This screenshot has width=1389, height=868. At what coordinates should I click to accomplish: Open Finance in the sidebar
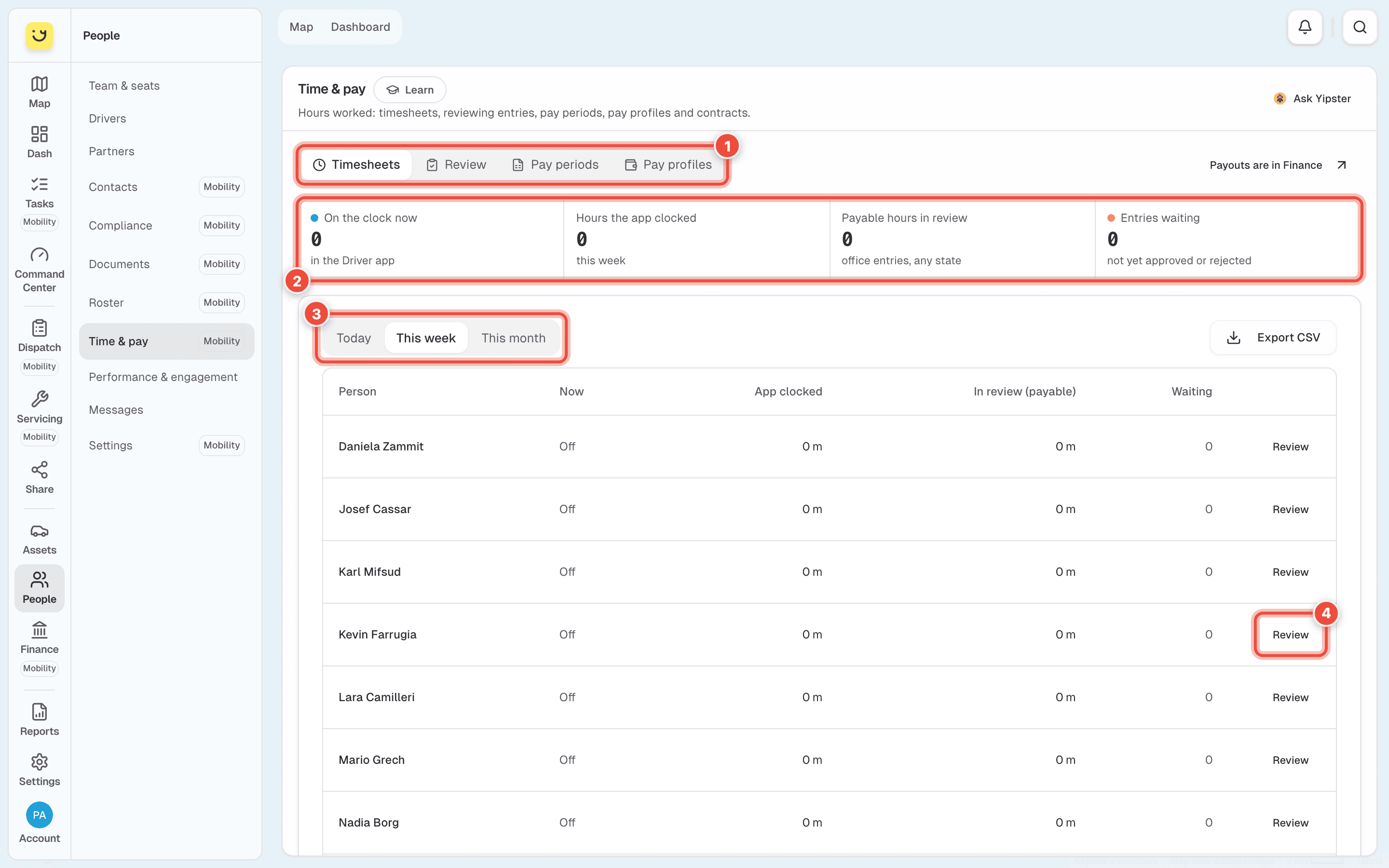point(39,648)
